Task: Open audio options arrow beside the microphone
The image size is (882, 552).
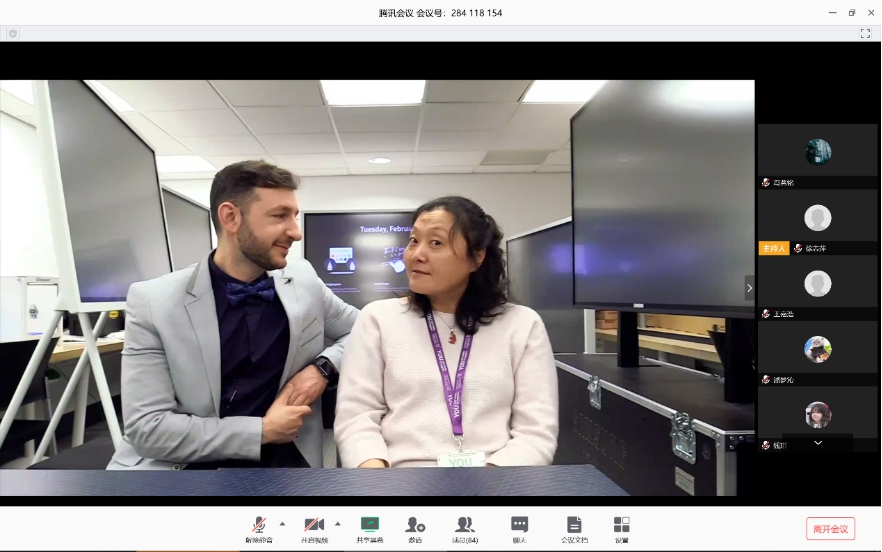Action: [x=282, y=523]
